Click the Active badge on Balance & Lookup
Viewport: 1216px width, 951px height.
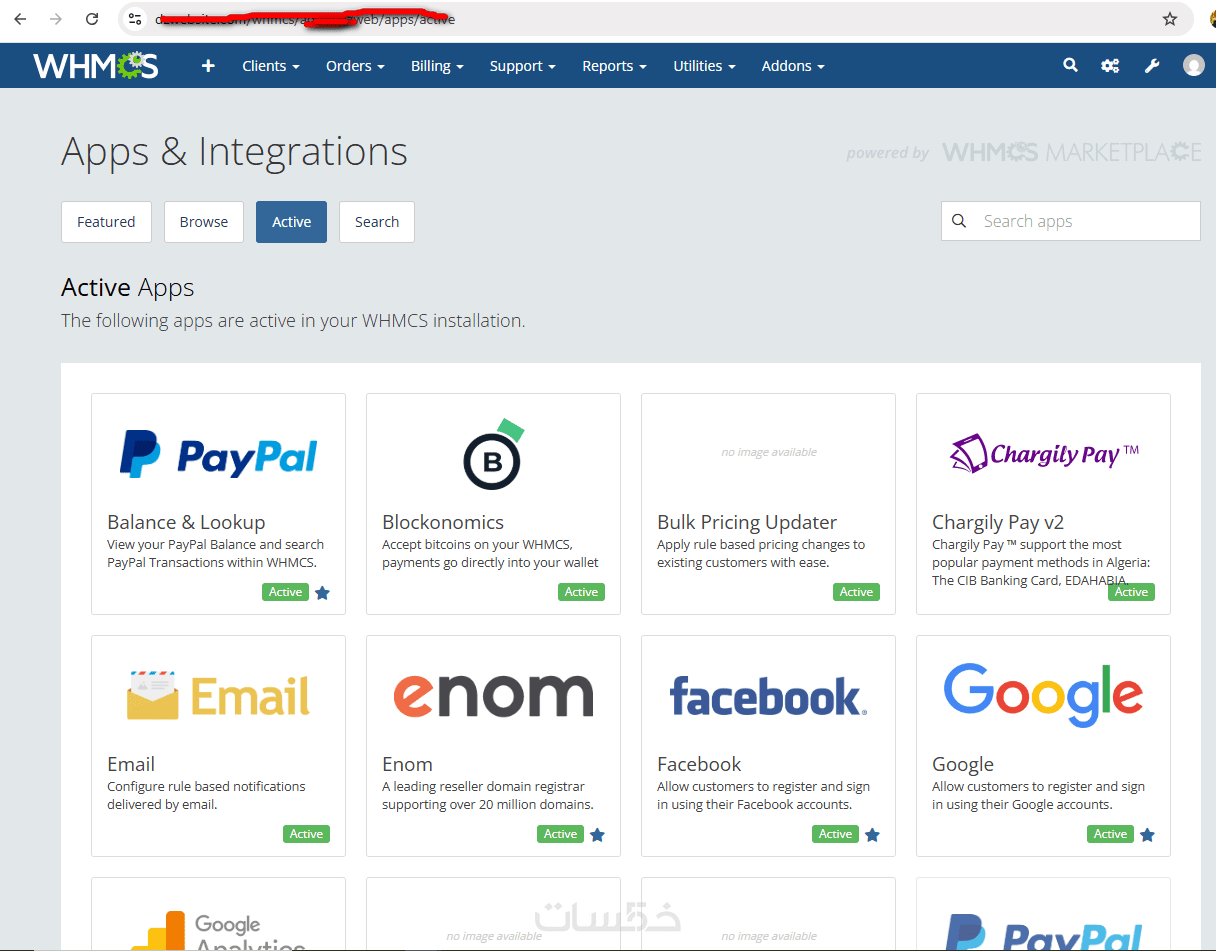tap(285, 592)
